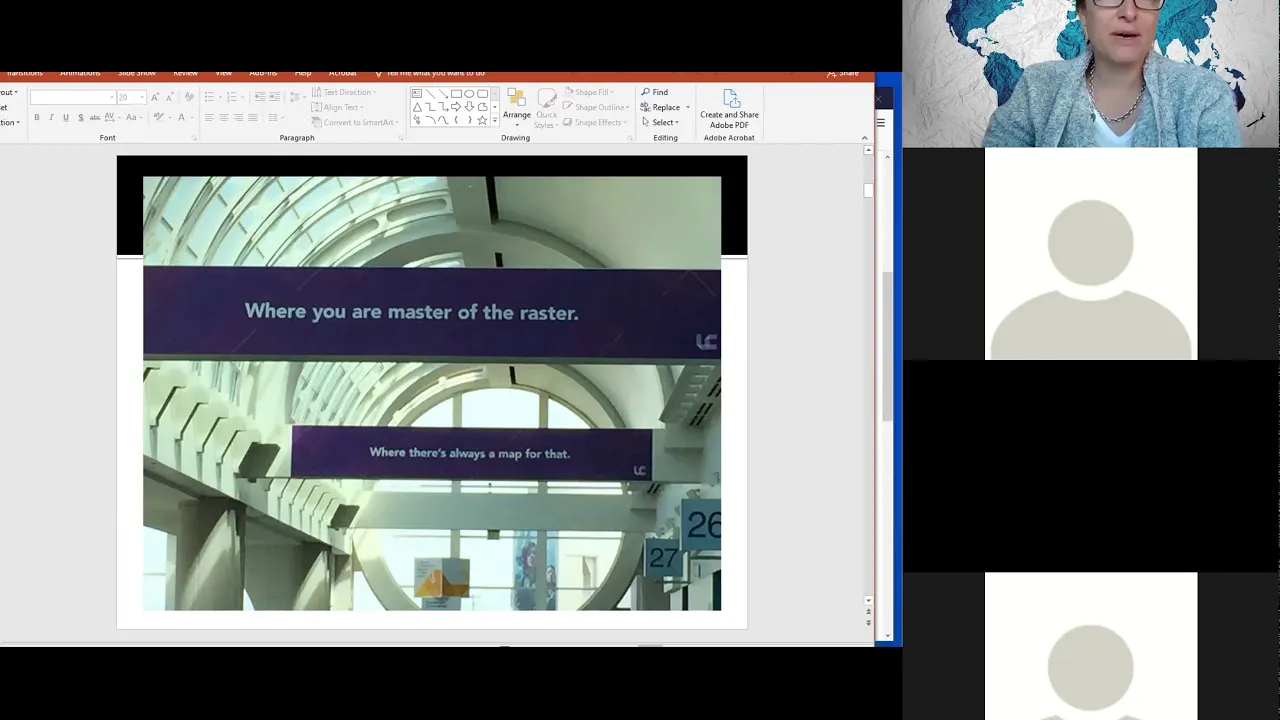This screenshot has height=720, width=1280.
Task: Collapse the ribbon using the chevron arrow
Action: [864, 138]
